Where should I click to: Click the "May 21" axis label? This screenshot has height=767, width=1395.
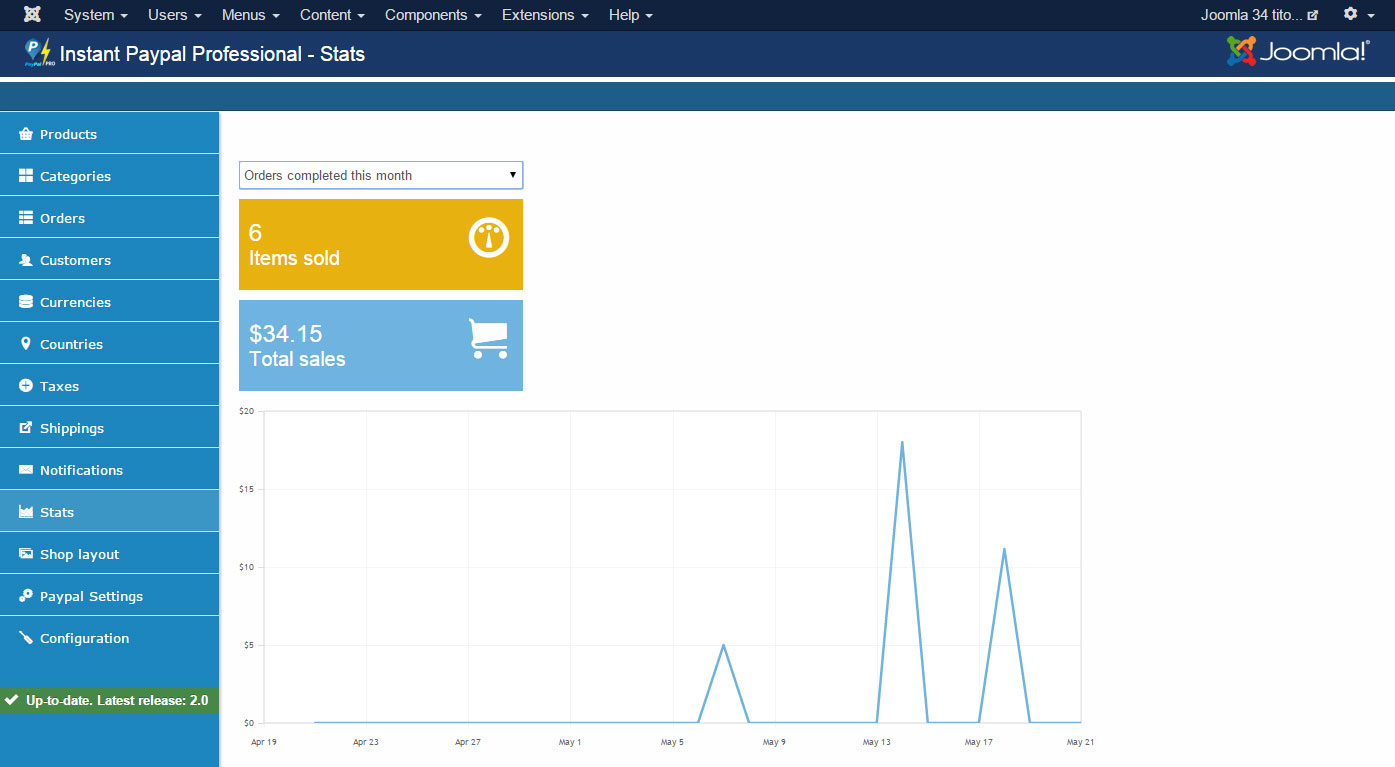[x=1081, y=742]
